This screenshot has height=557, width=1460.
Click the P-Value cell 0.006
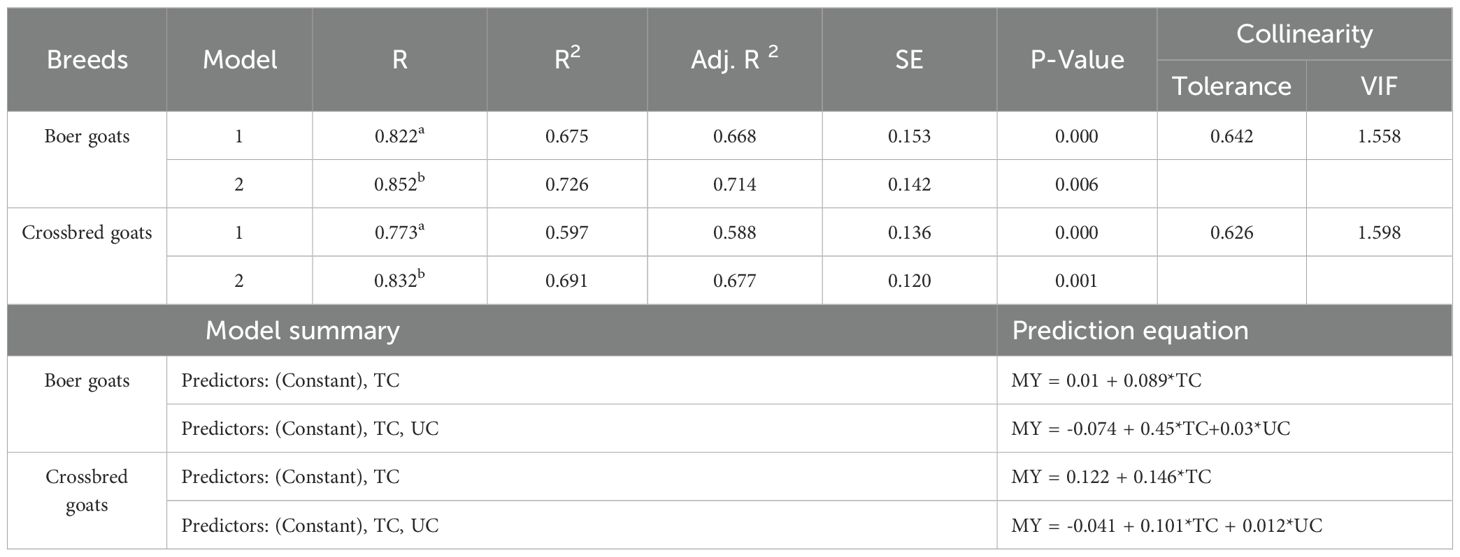1077,185
